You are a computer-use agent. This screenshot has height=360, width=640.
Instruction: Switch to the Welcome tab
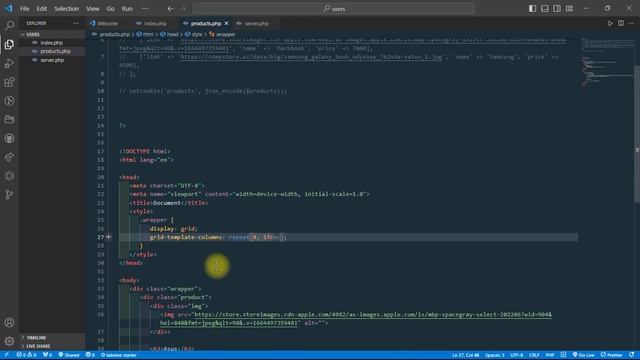point(108,23)
